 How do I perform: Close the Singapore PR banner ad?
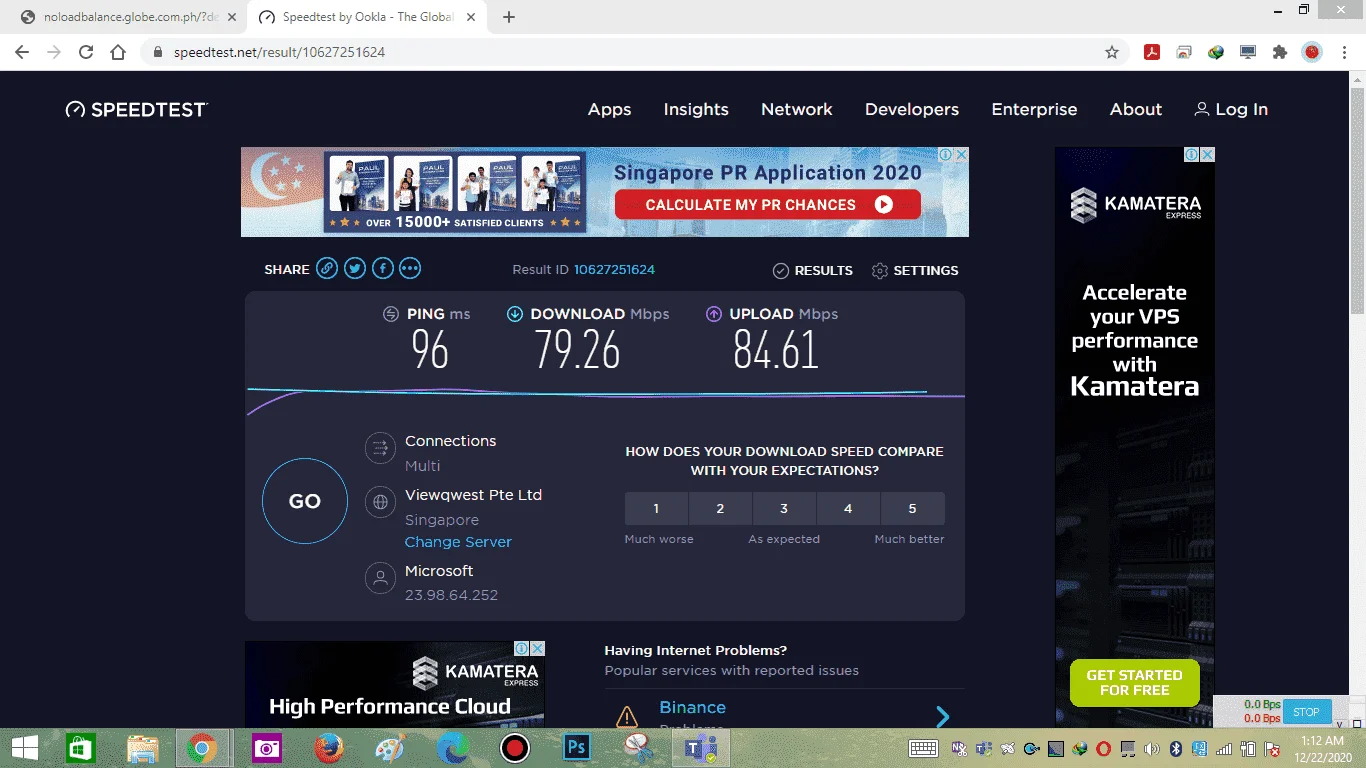(961, 155)
